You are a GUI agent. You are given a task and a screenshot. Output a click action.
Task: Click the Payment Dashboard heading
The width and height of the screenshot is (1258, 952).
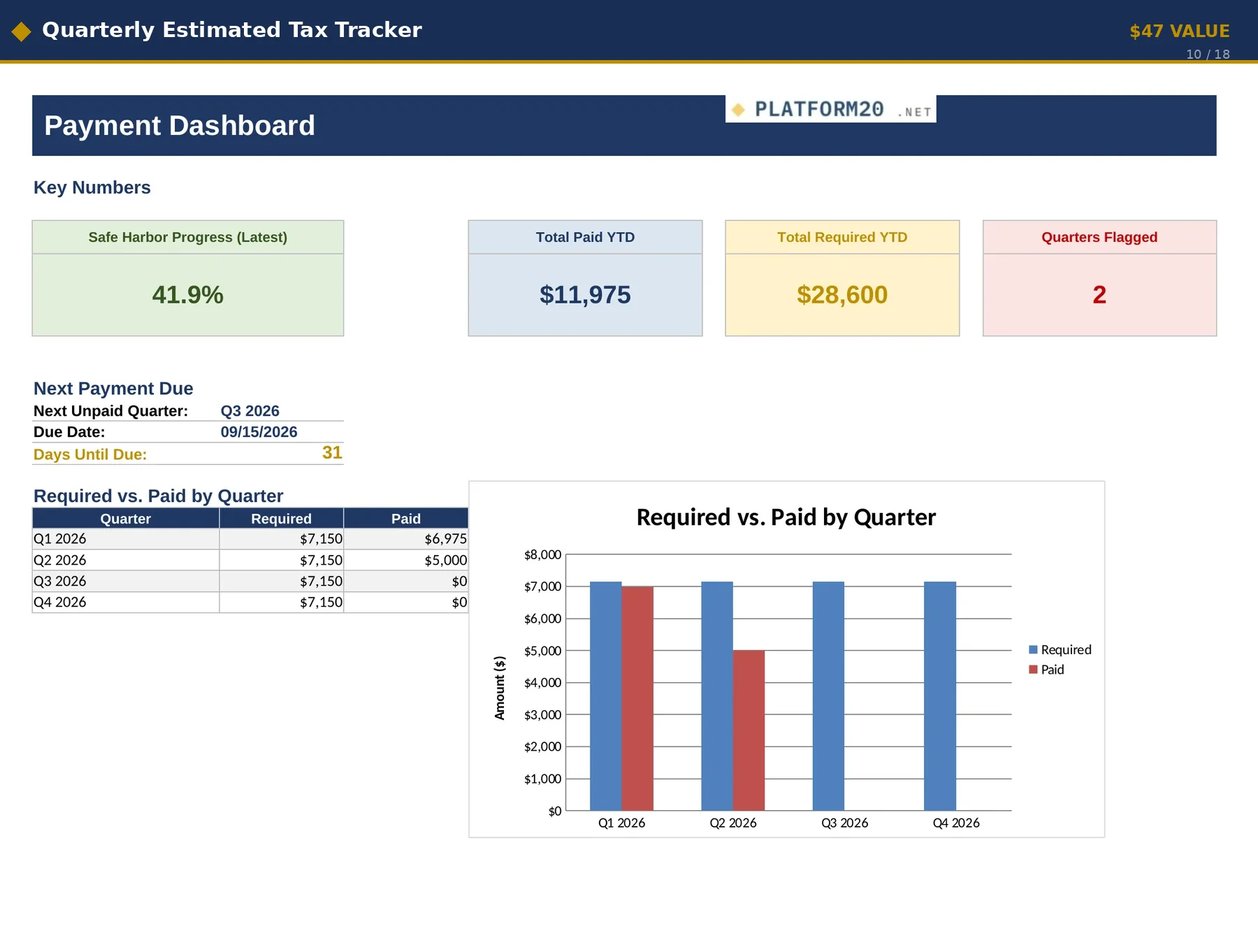coord(180,126)
